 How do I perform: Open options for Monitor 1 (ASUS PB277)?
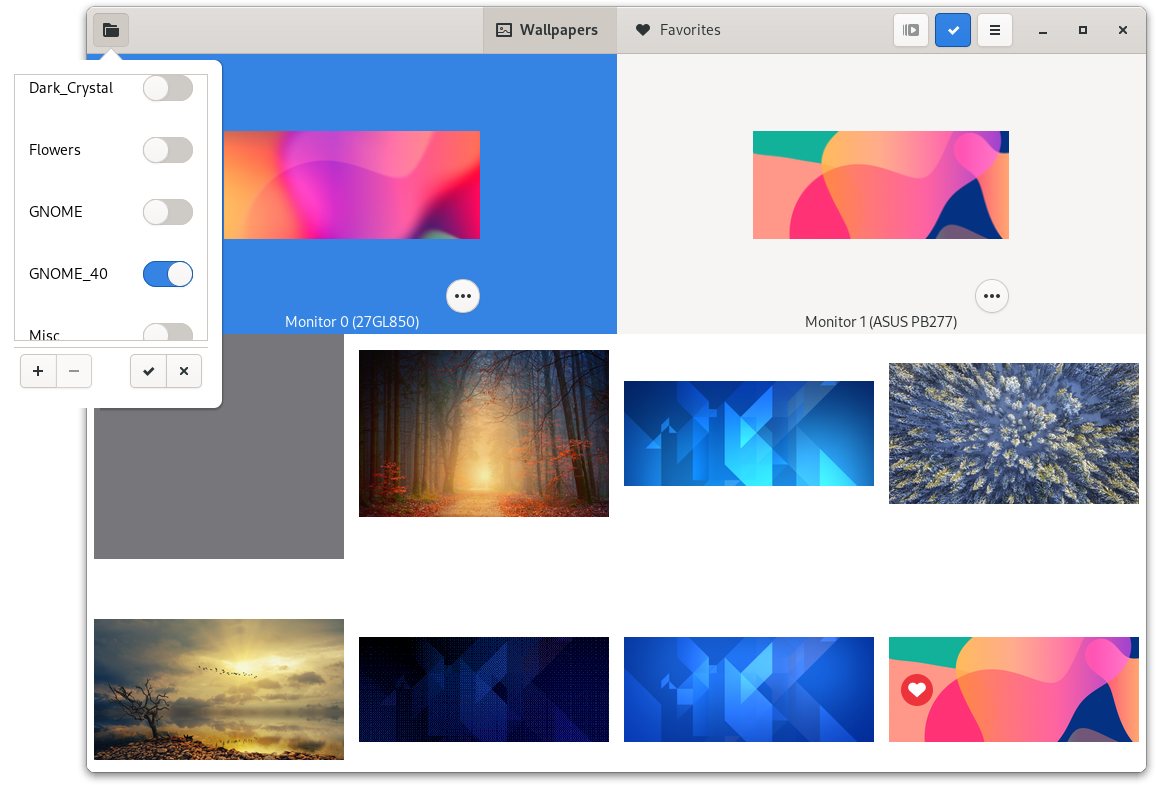[x=991, y=296]
